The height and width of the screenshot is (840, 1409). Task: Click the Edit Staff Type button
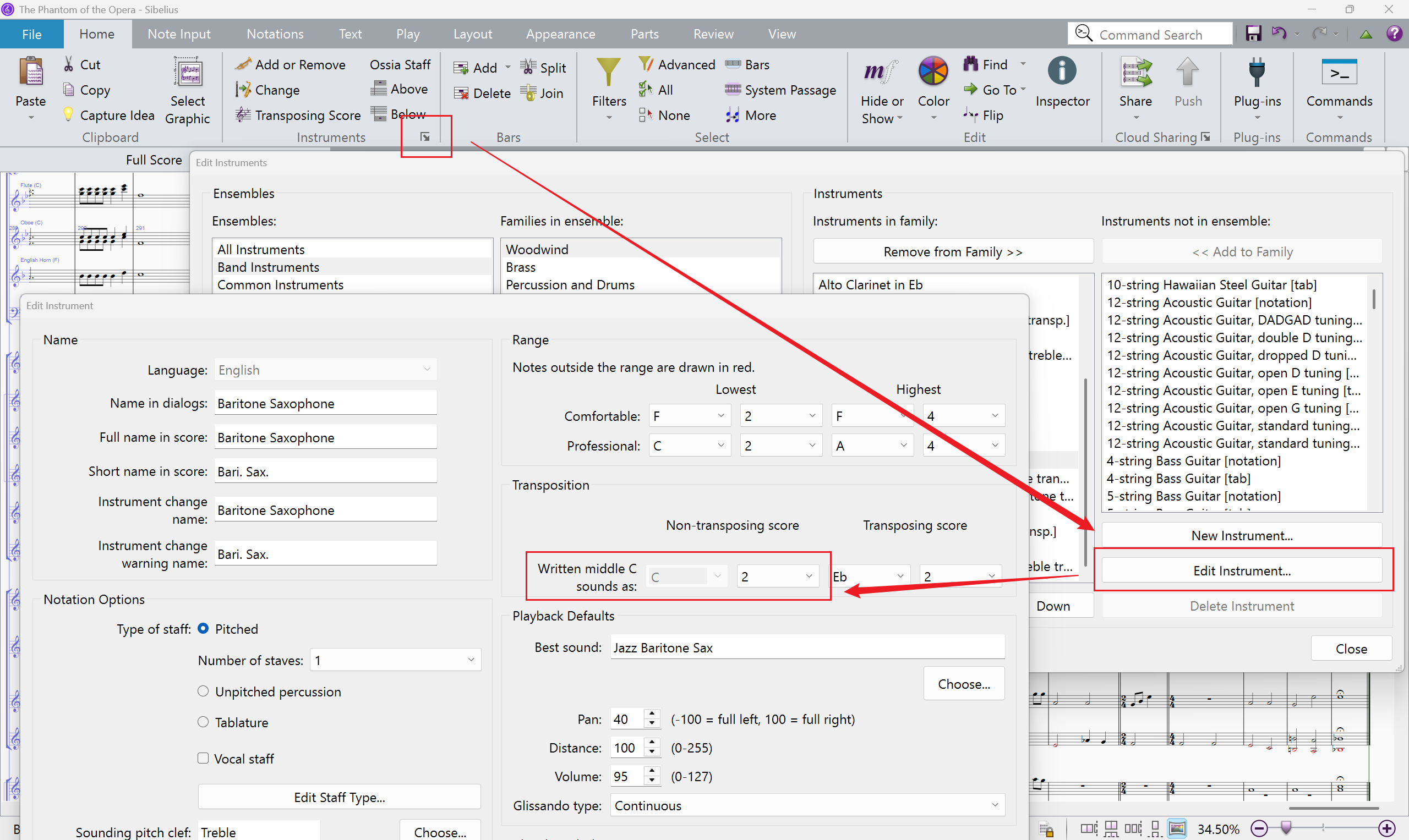click(339, 797)
